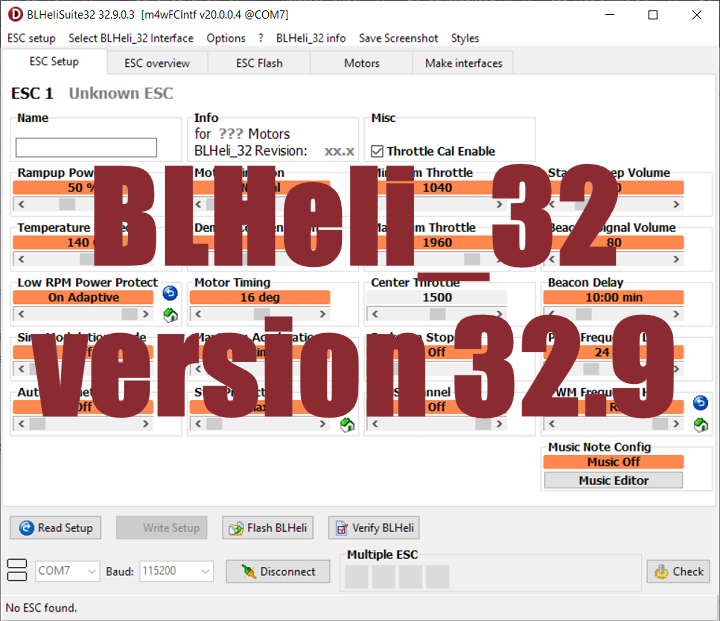This screenshot has height=621, width=720.
Task: Click fourth Multiple ESC selector box
Action: pyautogui.click(x=438, y=577)
